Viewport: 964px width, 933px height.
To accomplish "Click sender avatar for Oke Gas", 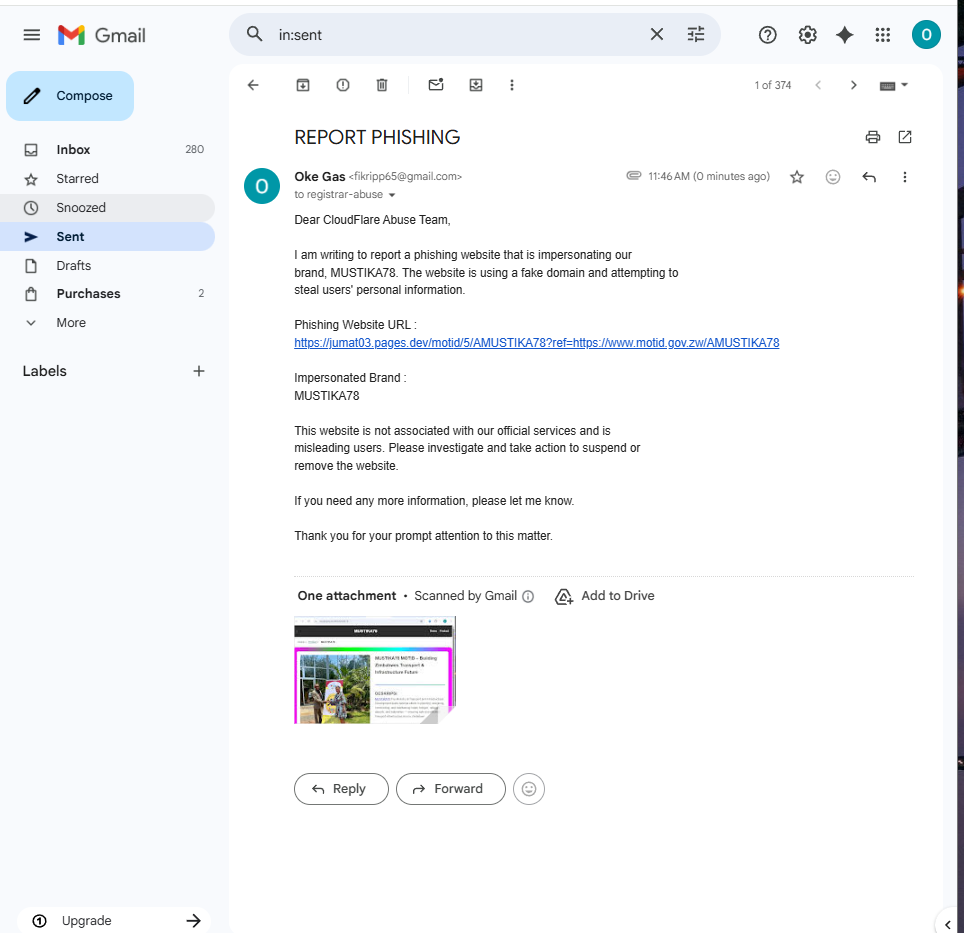I will [262, 186].
